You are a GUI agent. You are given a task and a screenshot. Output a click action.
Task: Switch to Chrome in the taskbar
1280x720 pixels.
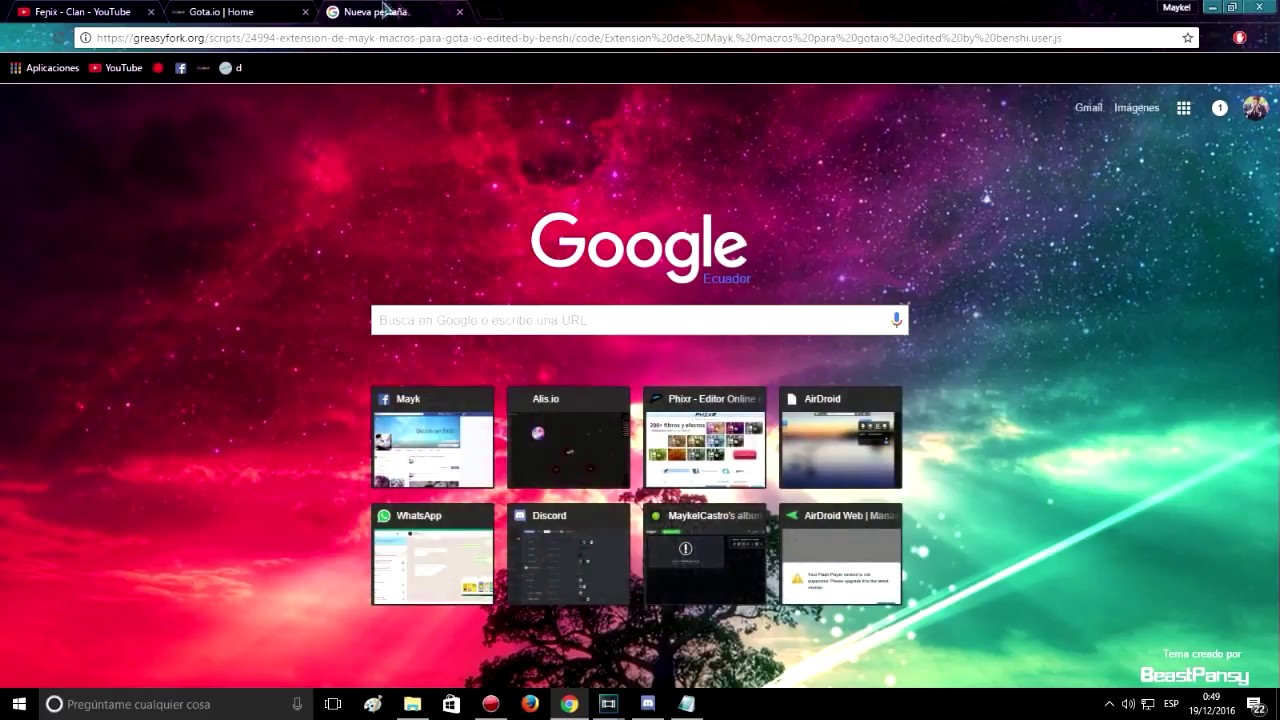[x=569, y=704]
